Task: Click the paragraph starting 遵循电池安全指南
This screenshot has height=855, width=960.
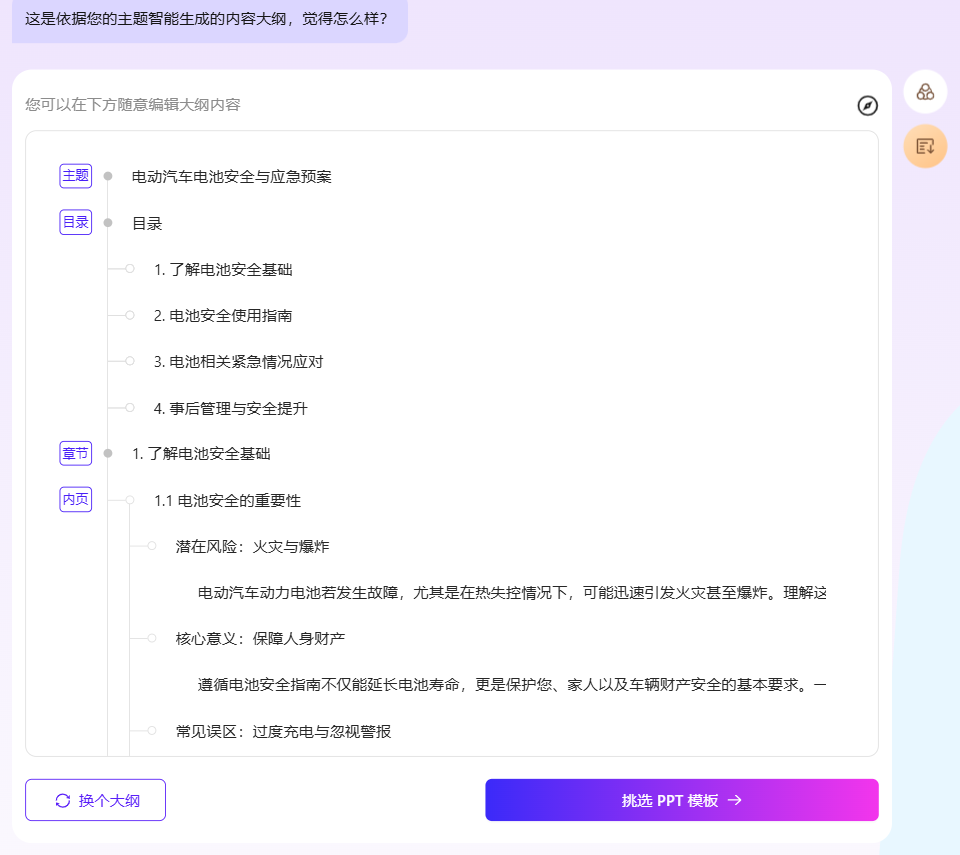Action: pyautogui.click(x=512, y=685)
